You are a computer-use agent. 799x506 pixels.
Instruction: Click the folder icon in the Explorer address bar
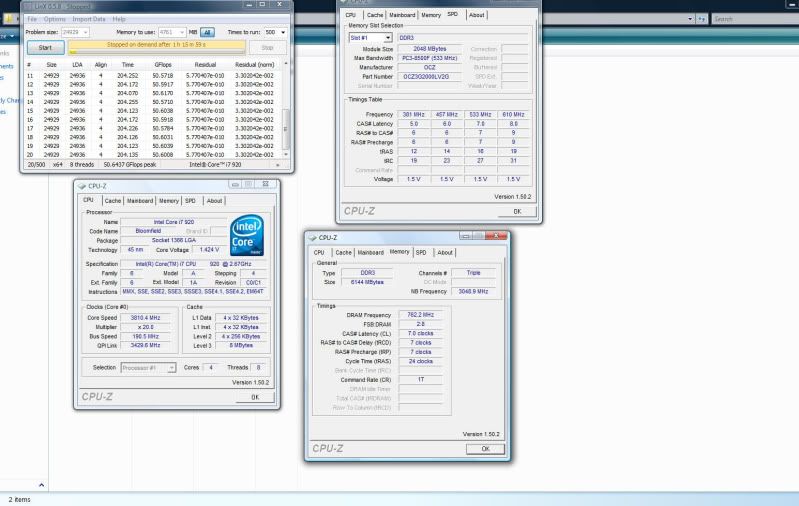pos(9,19)
